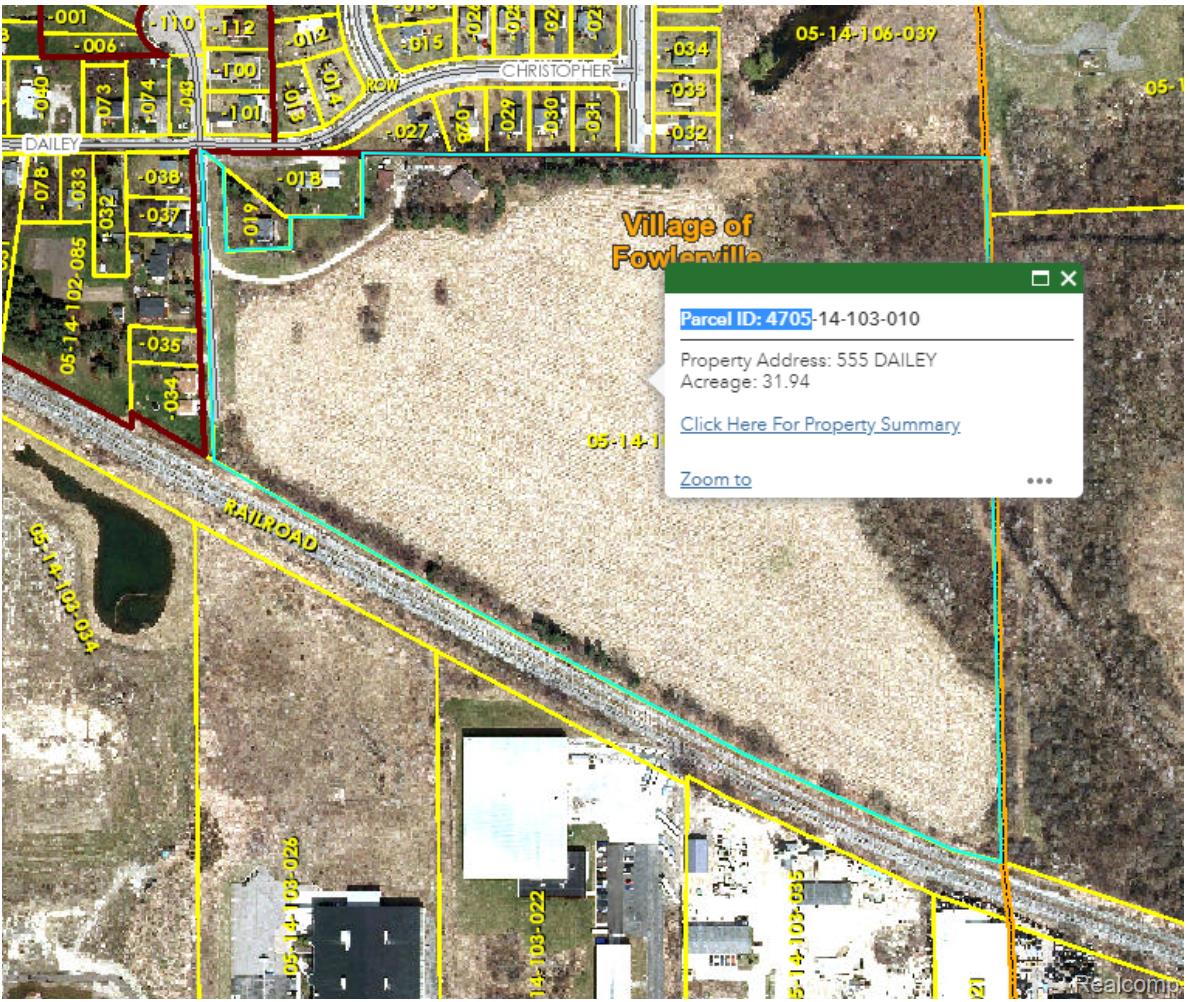
Task: Open the popup's three-dot options menu
Action: pos(1039,481)
